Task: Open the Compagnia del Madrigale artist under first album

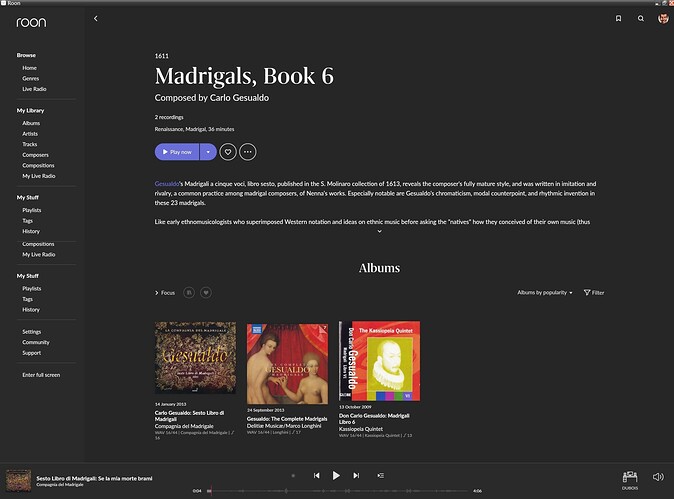Action: tap(184, 426)
